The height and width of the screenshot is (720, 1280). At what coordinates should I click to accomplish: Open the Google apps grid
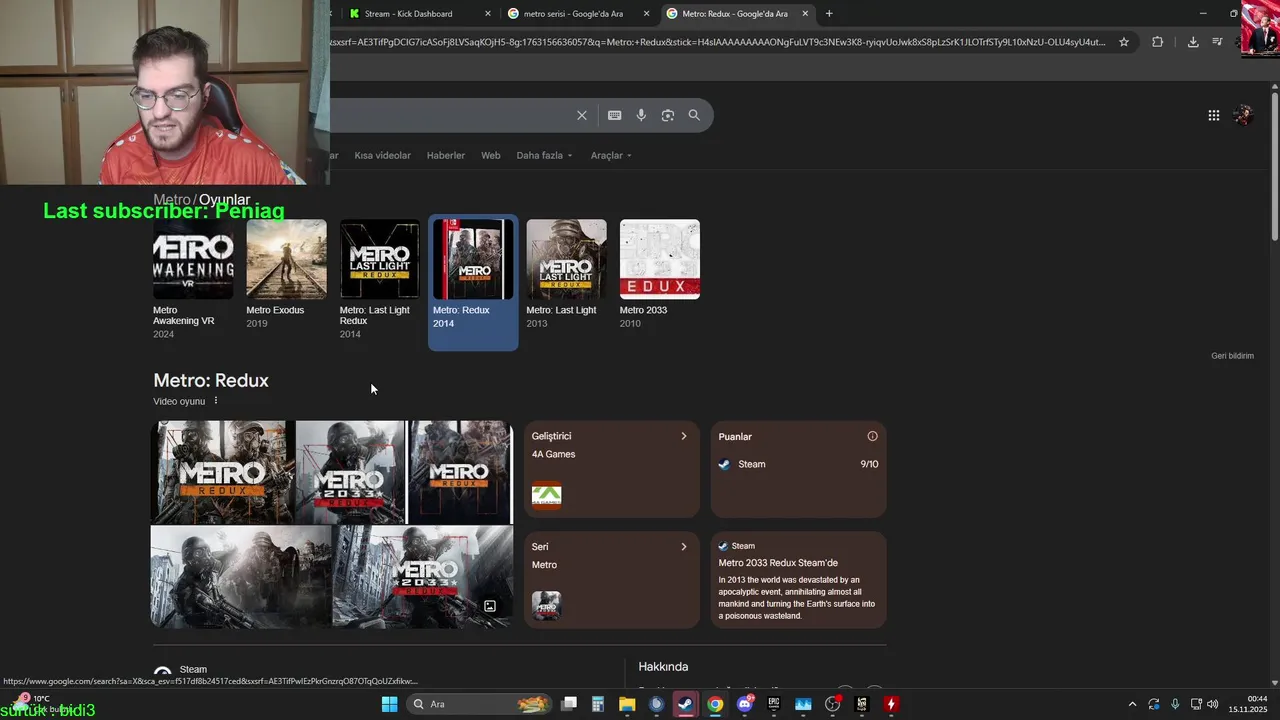click(1213, 115)
